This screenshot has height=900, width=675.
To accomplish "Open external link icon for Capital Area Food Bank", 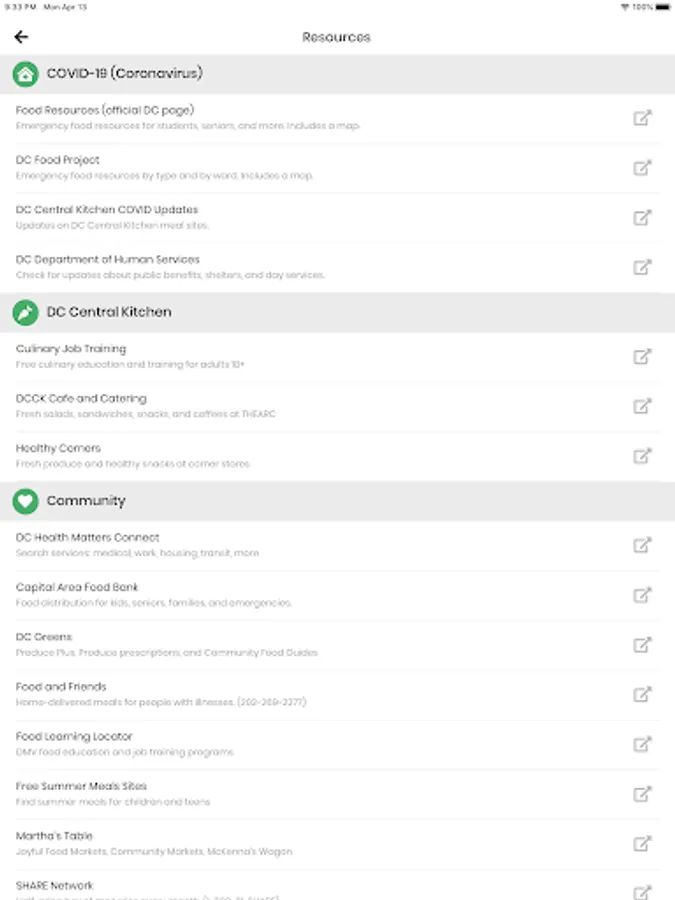I will pyautogui.click(x=642, y=595).
